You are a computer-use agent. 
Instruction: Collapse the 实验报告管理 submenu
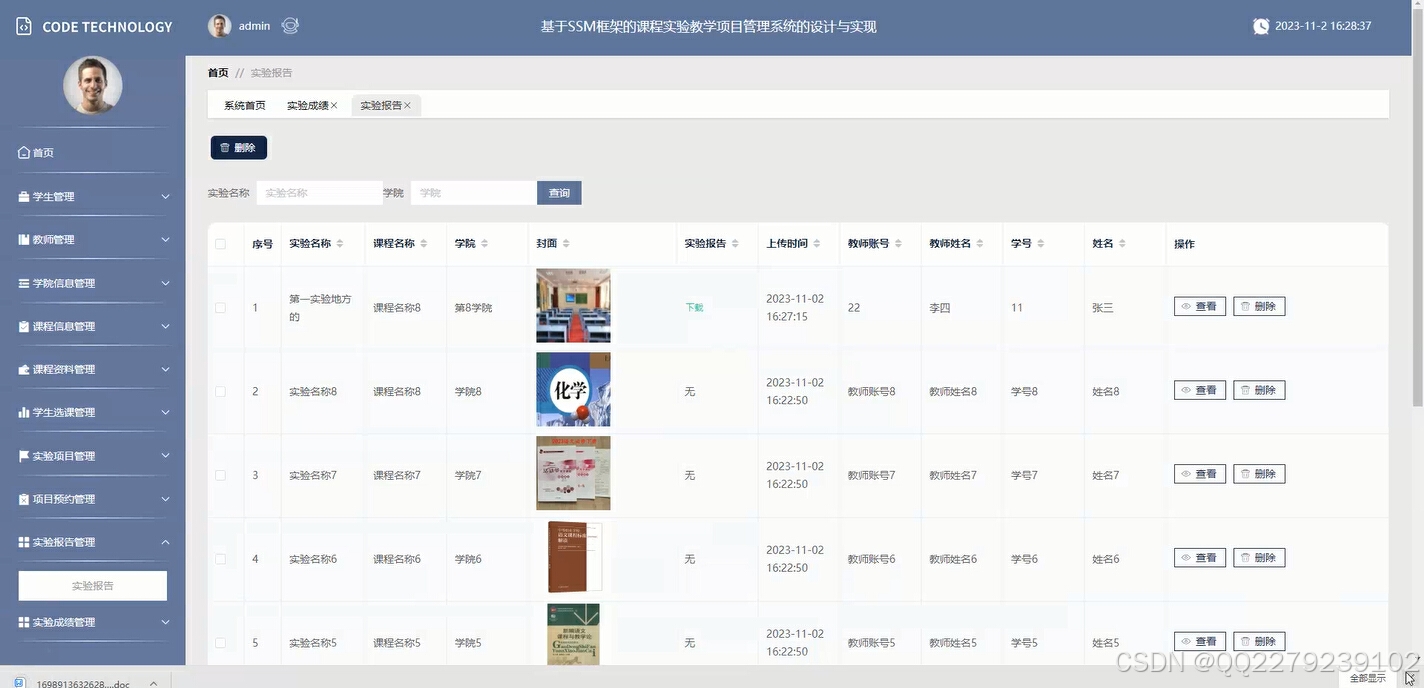click(x=92, y=541)
